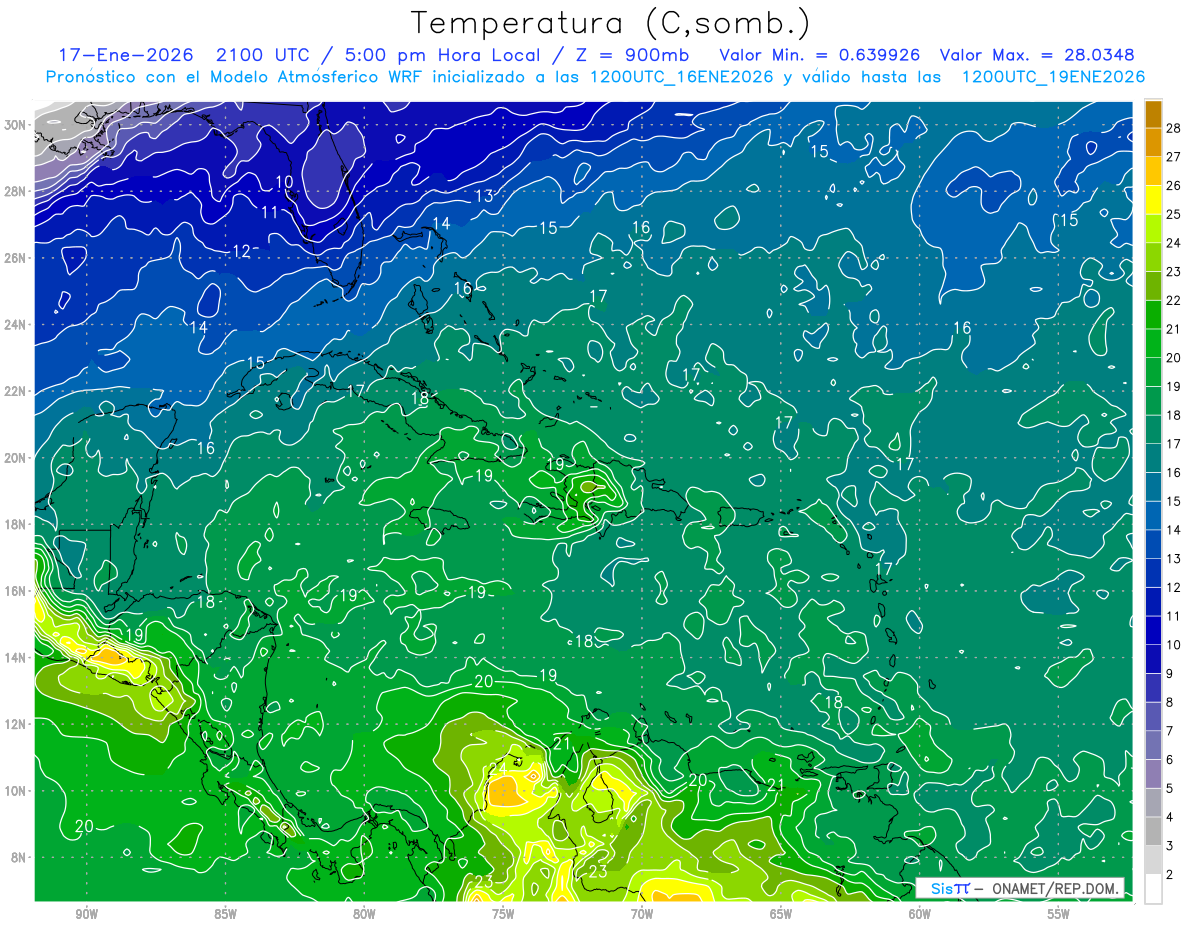Click the 24N latitude axis label

17,325
